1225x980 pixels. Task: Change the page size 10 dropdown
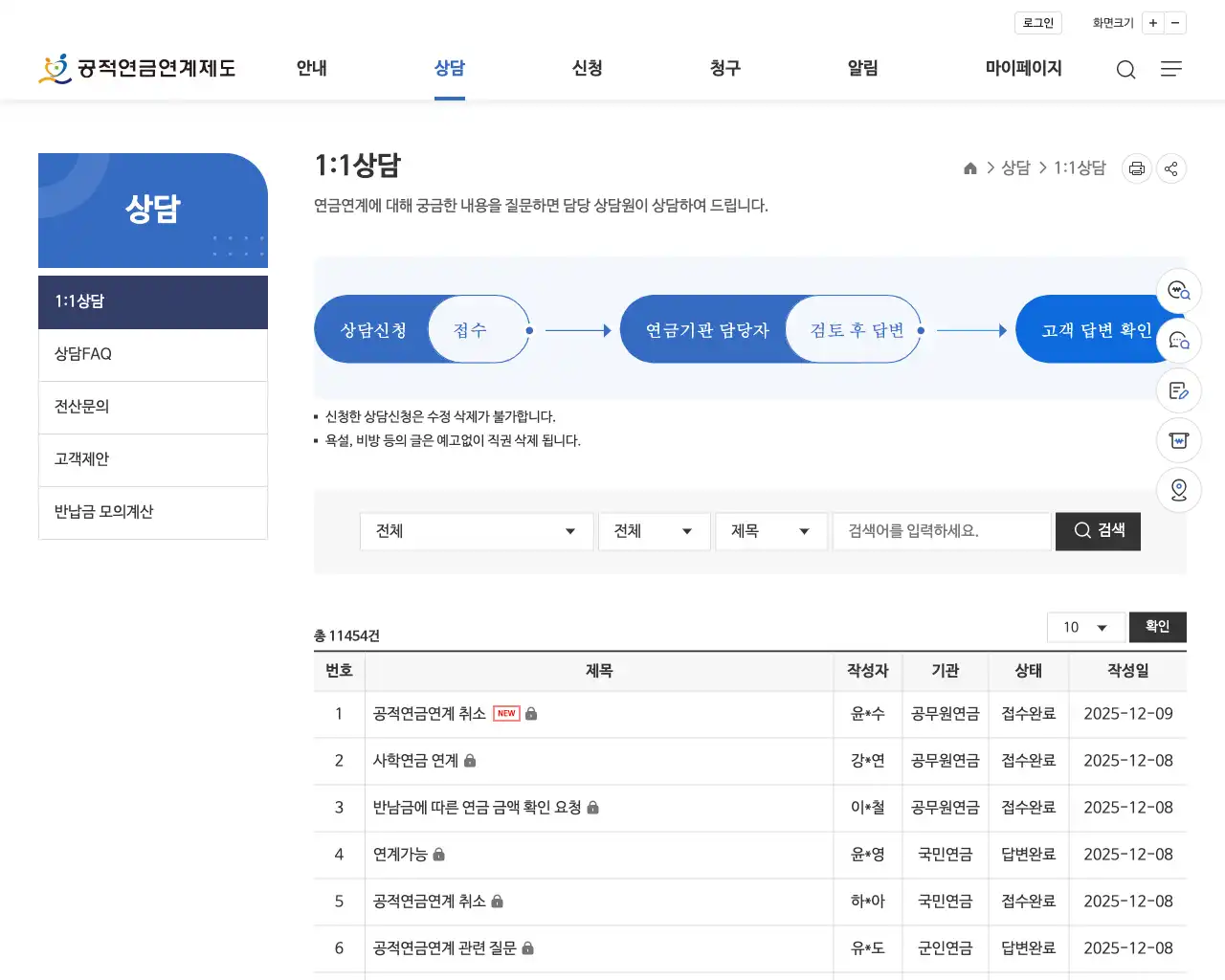coord(1085,627)
